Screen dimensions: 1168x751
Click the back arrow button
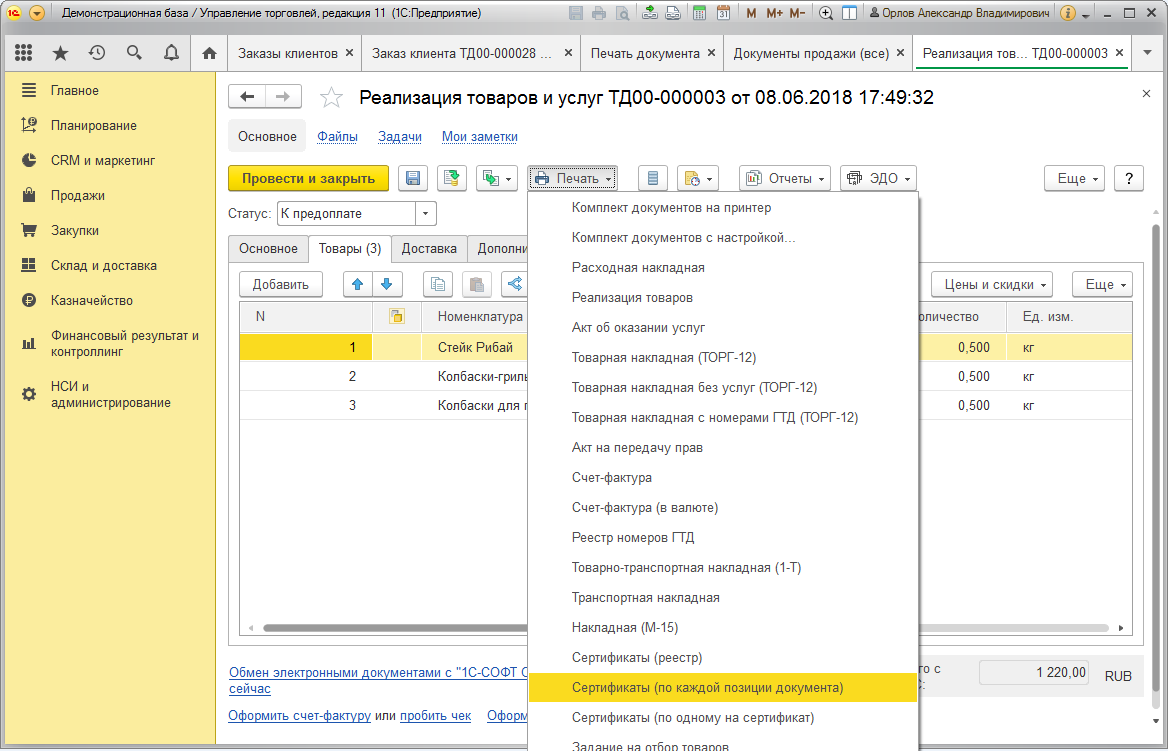tap(247, 97)
